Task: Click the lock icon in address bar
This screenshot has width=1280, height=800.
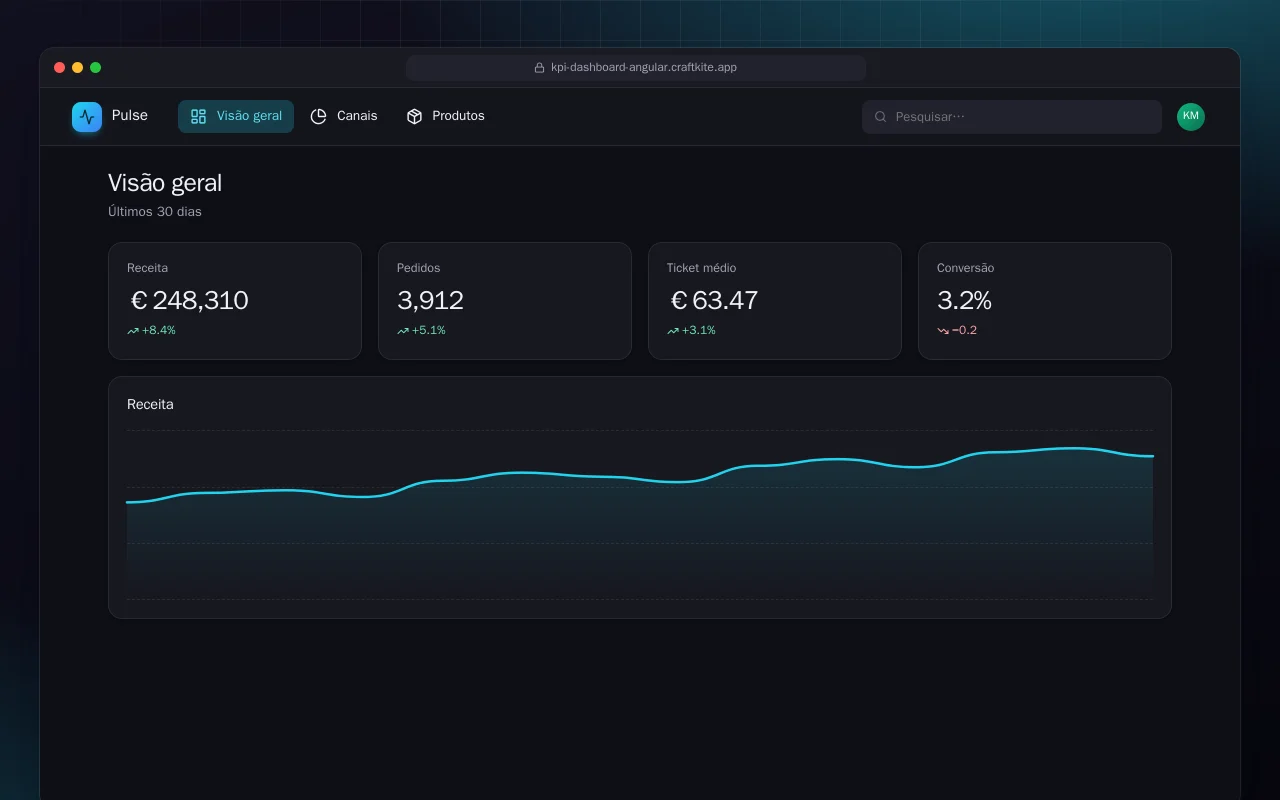Action: (540, 68)
